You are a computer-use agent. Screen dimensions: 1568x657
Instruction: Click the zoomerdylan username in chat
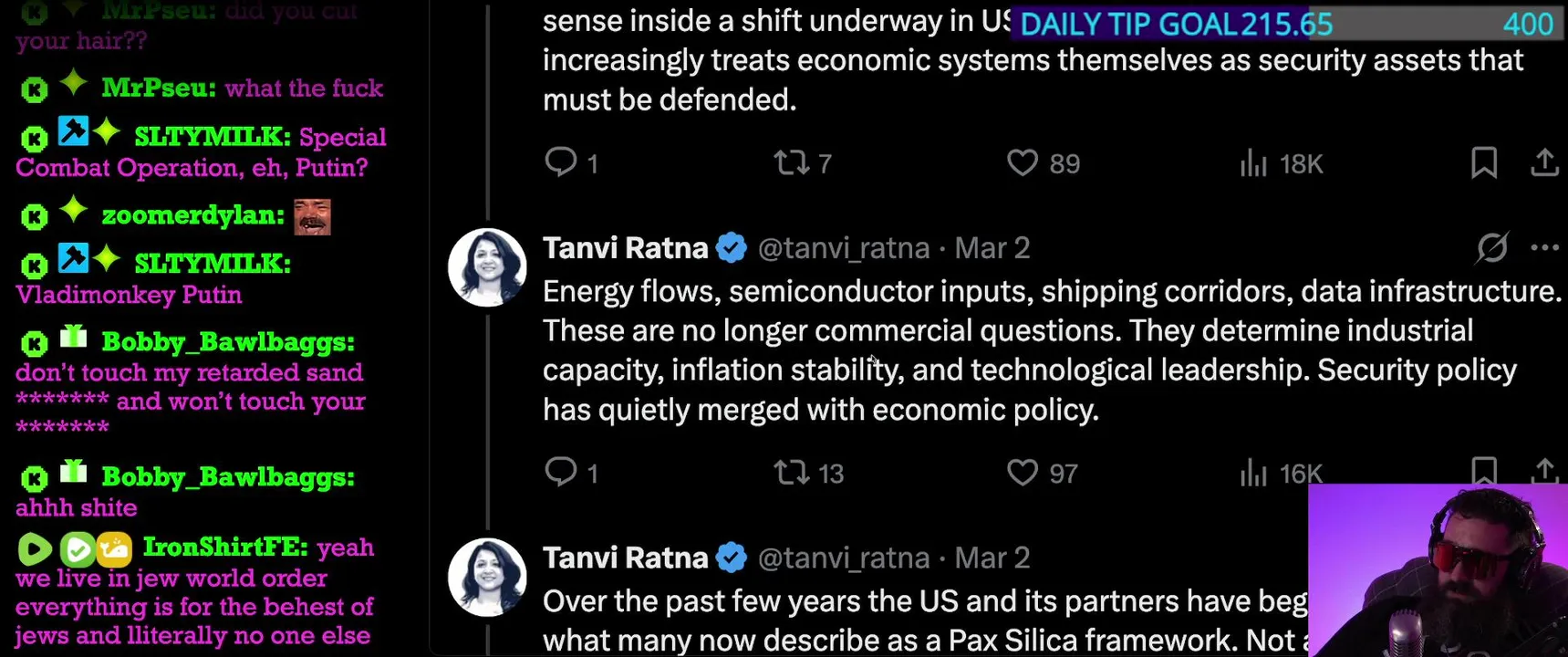click(192, 216)
